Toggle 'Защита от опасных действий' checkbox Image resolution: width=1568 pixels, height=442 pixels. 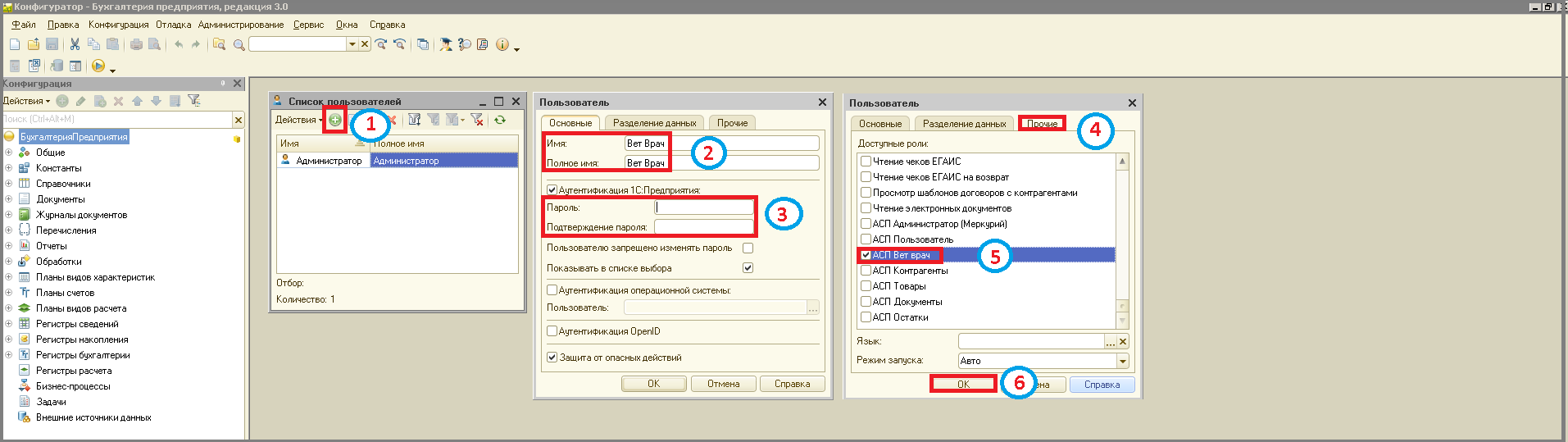pos(552,358)
